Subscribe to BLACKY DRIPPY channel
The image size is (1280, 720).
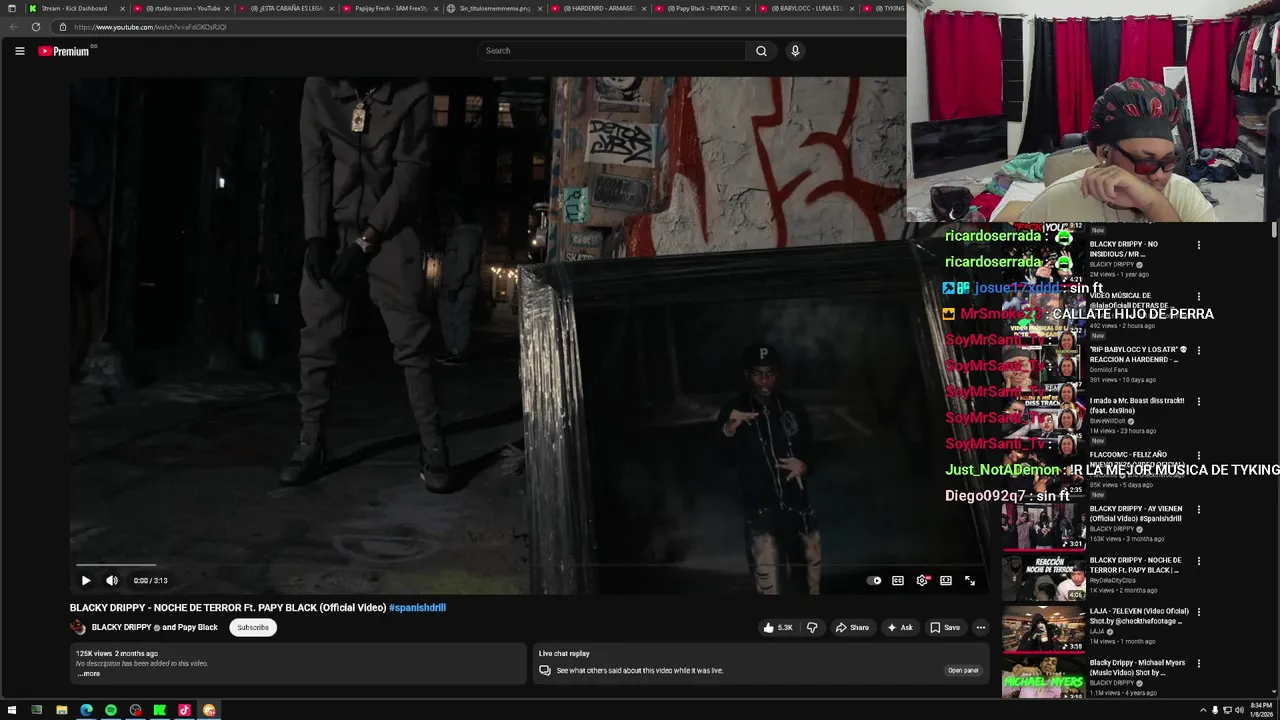[253, 627]
